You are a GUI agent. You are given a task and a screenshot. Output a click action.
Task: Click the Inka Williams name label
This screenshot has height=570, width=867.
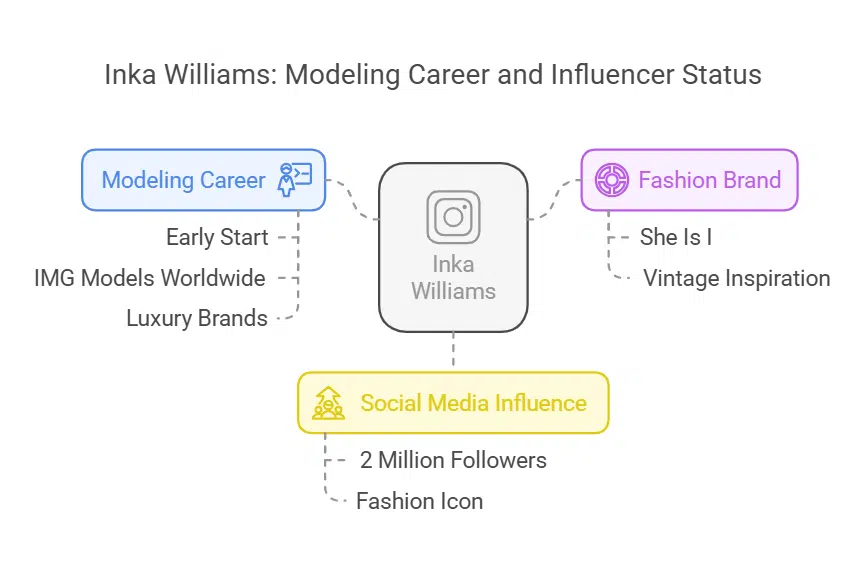453,279
